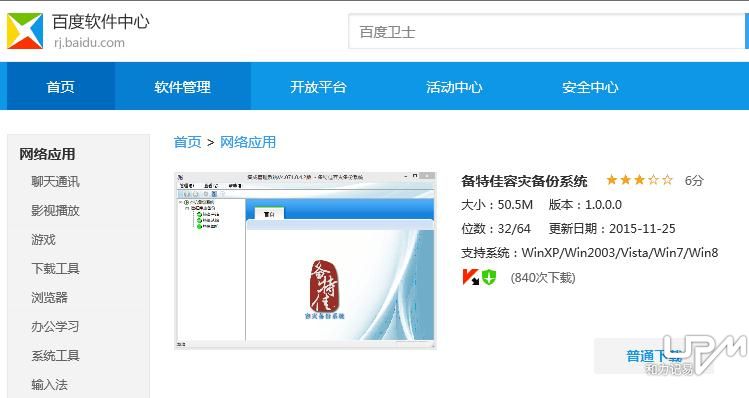Open the 影视播放 sidebar category
Viewport: 749px width, 398px height.
pyautogui.click(x=55, y=210)
